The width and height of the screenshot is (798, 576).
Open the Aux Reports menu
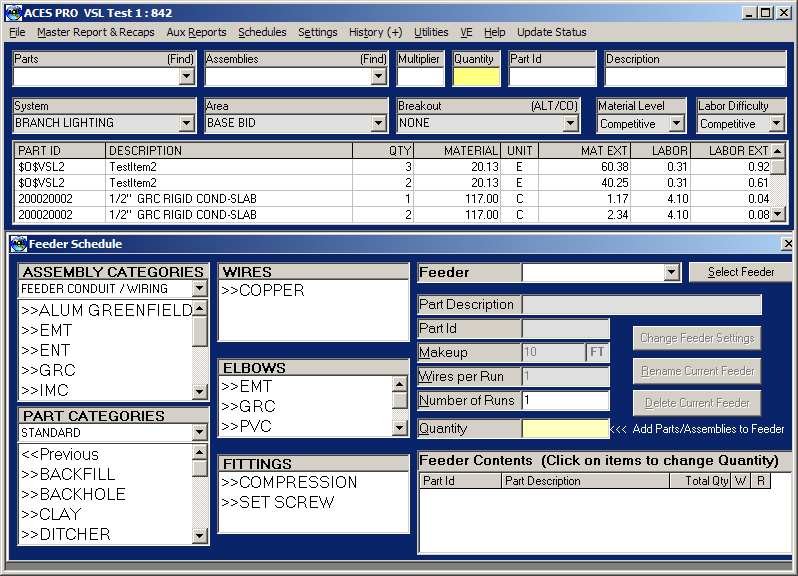point(196,32)
